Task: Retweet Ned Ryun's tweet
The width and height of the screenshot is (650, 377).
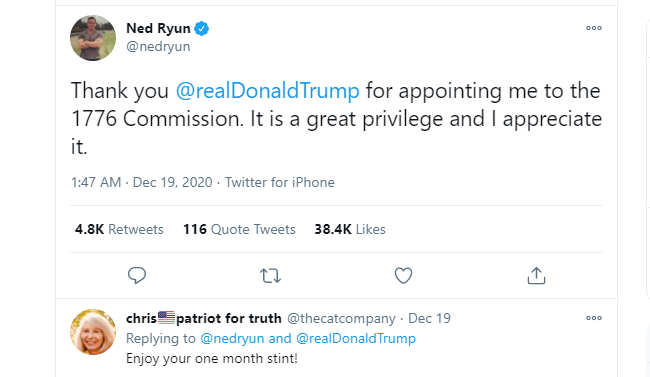Action: coord(270,276)
